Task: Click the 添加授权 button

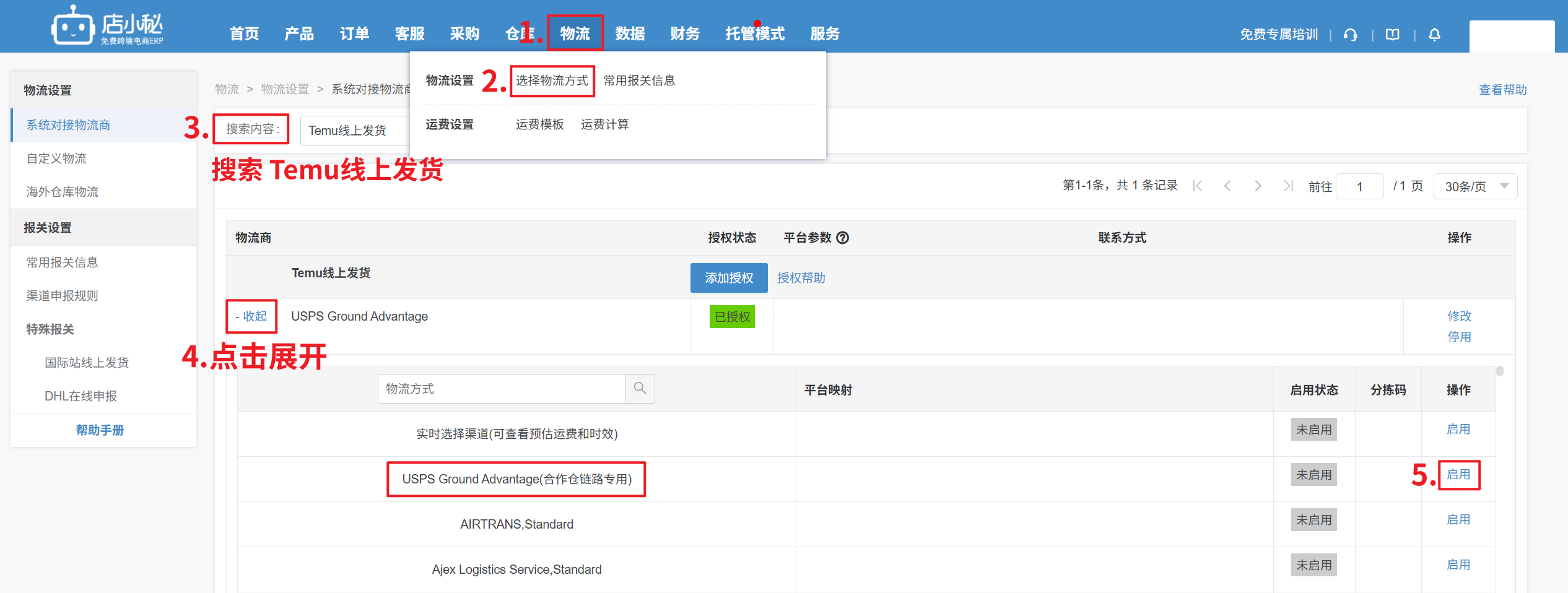Action: coord(729,278)
